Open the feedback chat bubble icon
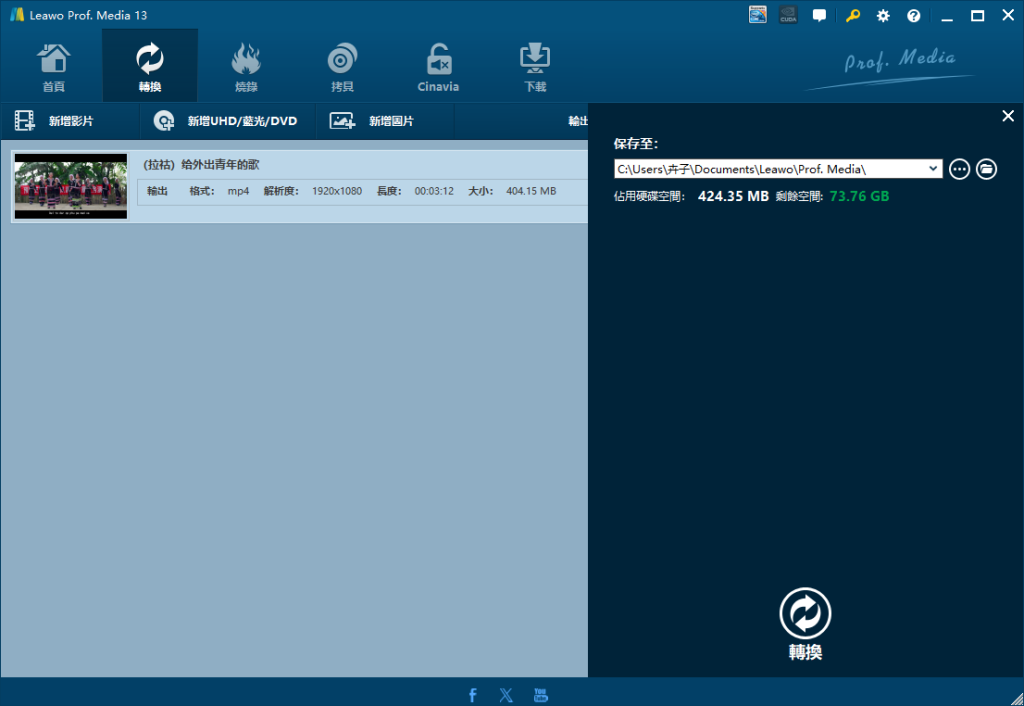1024x706 pixels. (820, 16)
